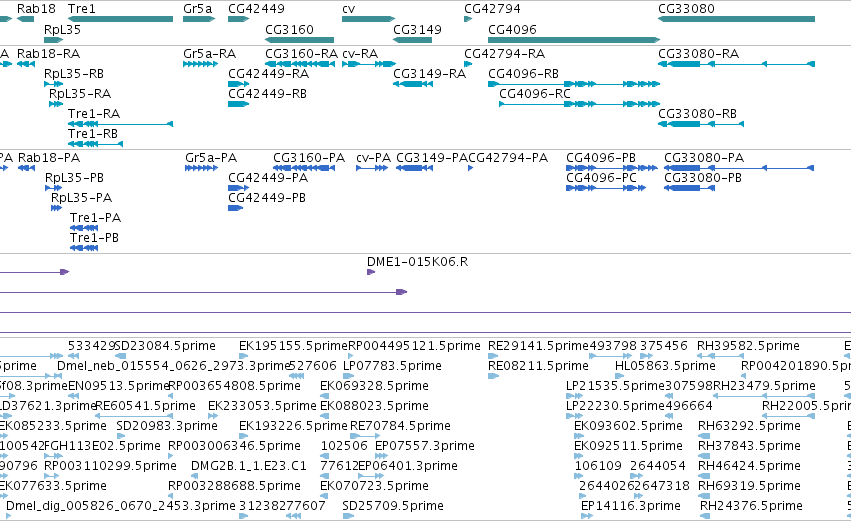The image size is (851, 521).
Task: Select transcript CG42794-RA
Action: click(x=468, y=64)
